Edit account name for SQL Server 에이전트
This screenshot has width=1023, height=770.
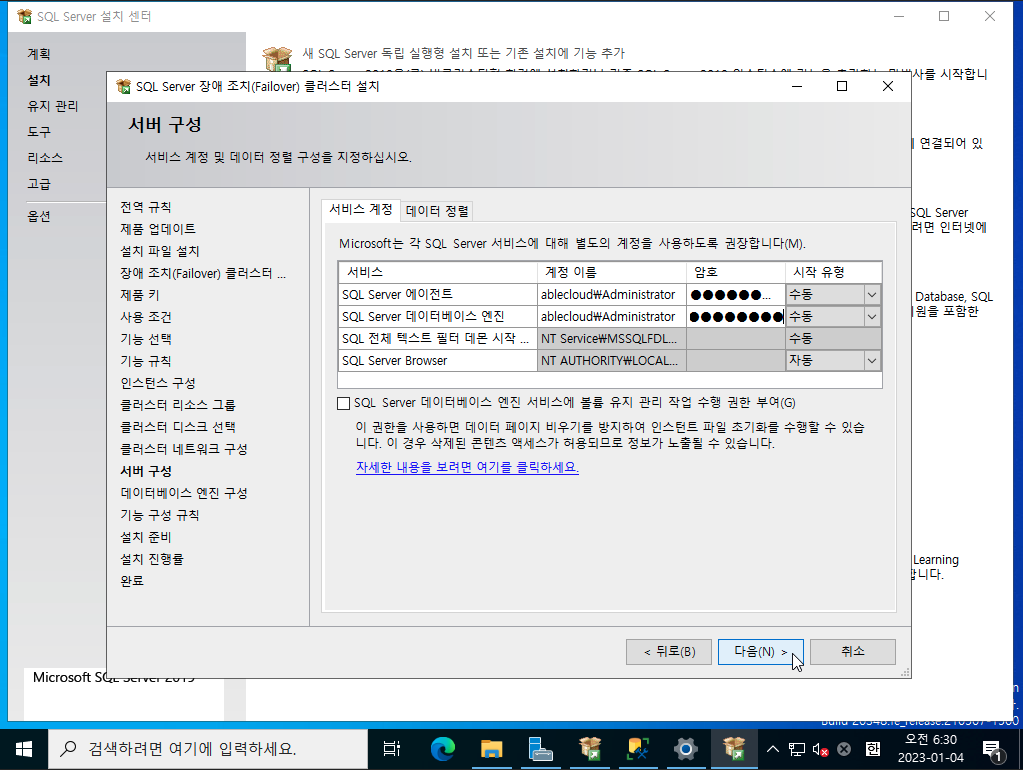click(x=612, y=295)
